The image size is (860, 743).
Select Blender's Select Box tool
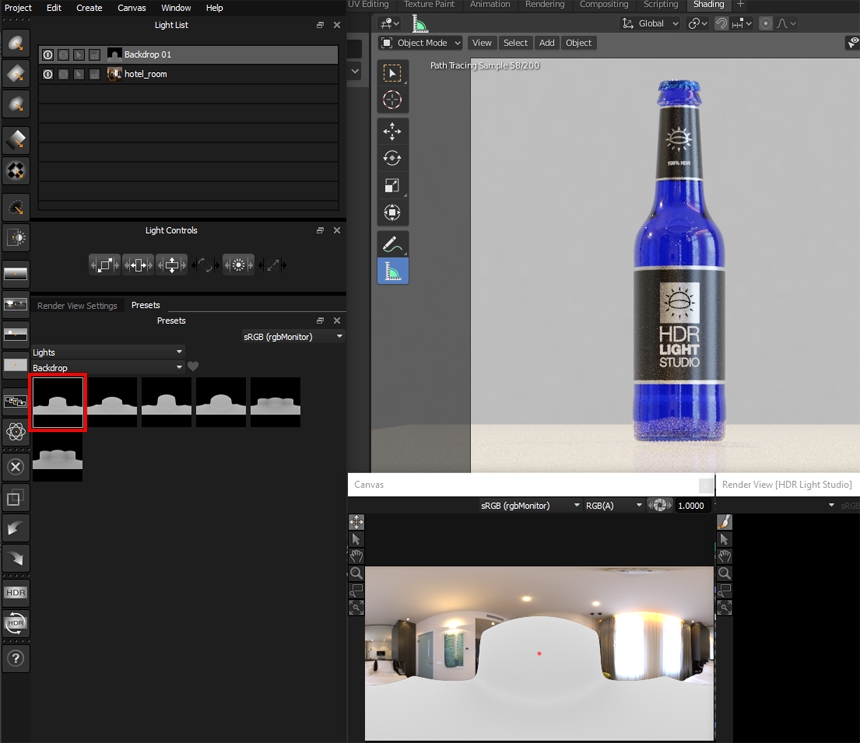click(392, 73)
